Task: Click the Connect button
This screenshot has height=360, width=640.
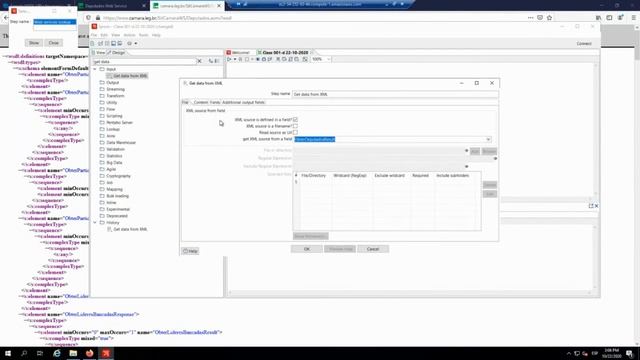Action: click(584, 44)
